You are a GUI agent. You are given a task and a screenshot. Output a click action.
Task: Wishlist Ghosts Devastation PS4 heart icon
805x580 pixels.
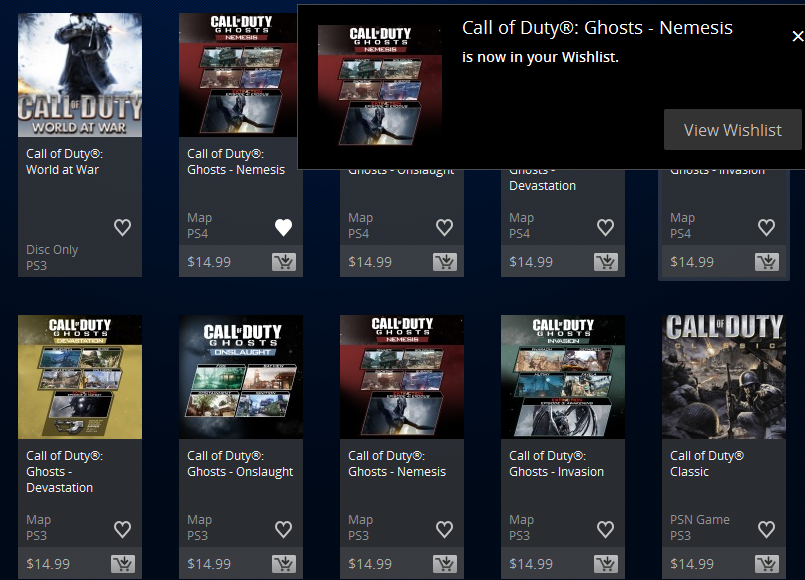[605, 227]
